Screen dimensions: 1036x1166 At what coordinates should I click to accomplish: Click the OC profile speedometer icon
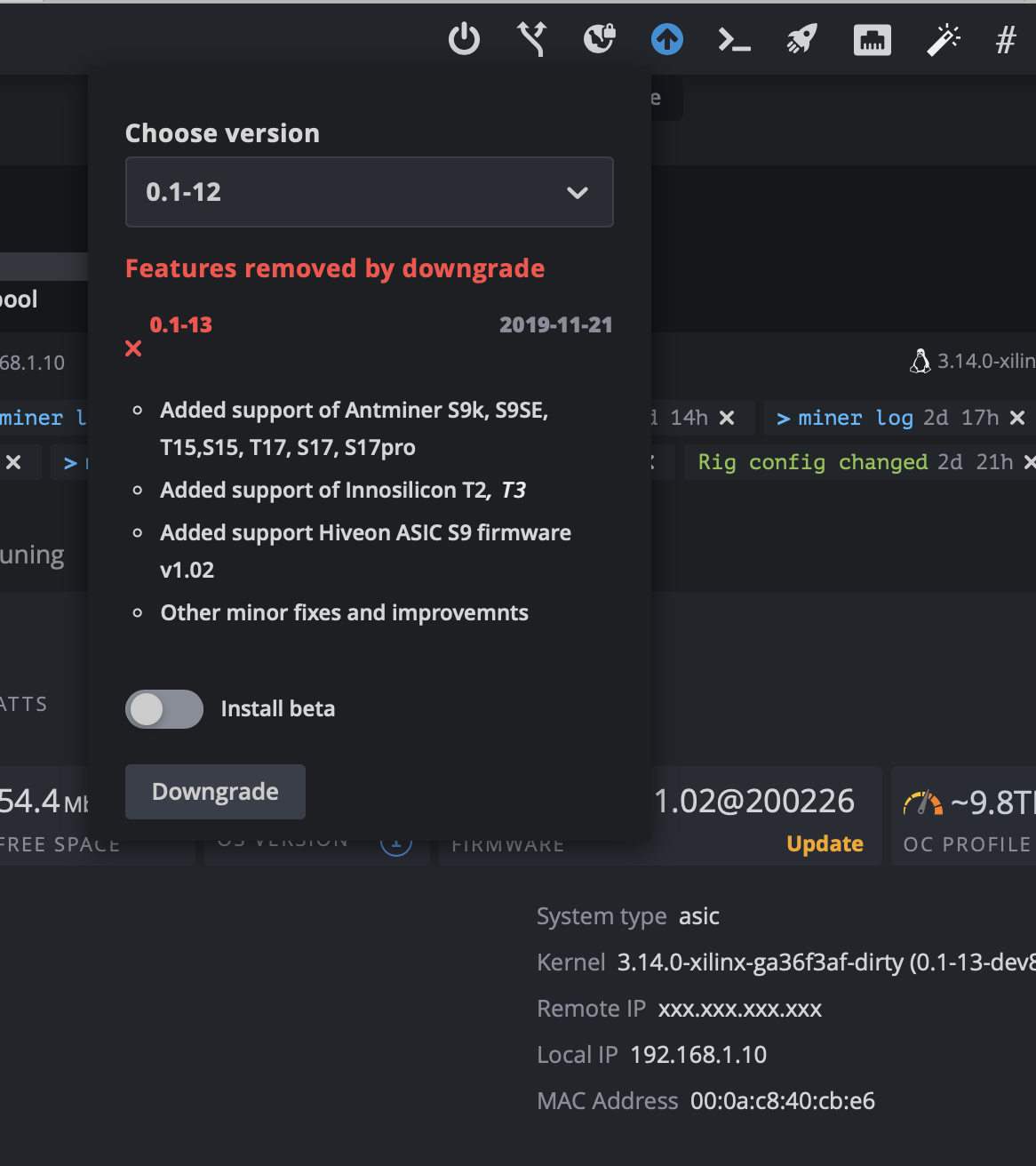click(922, 803)
